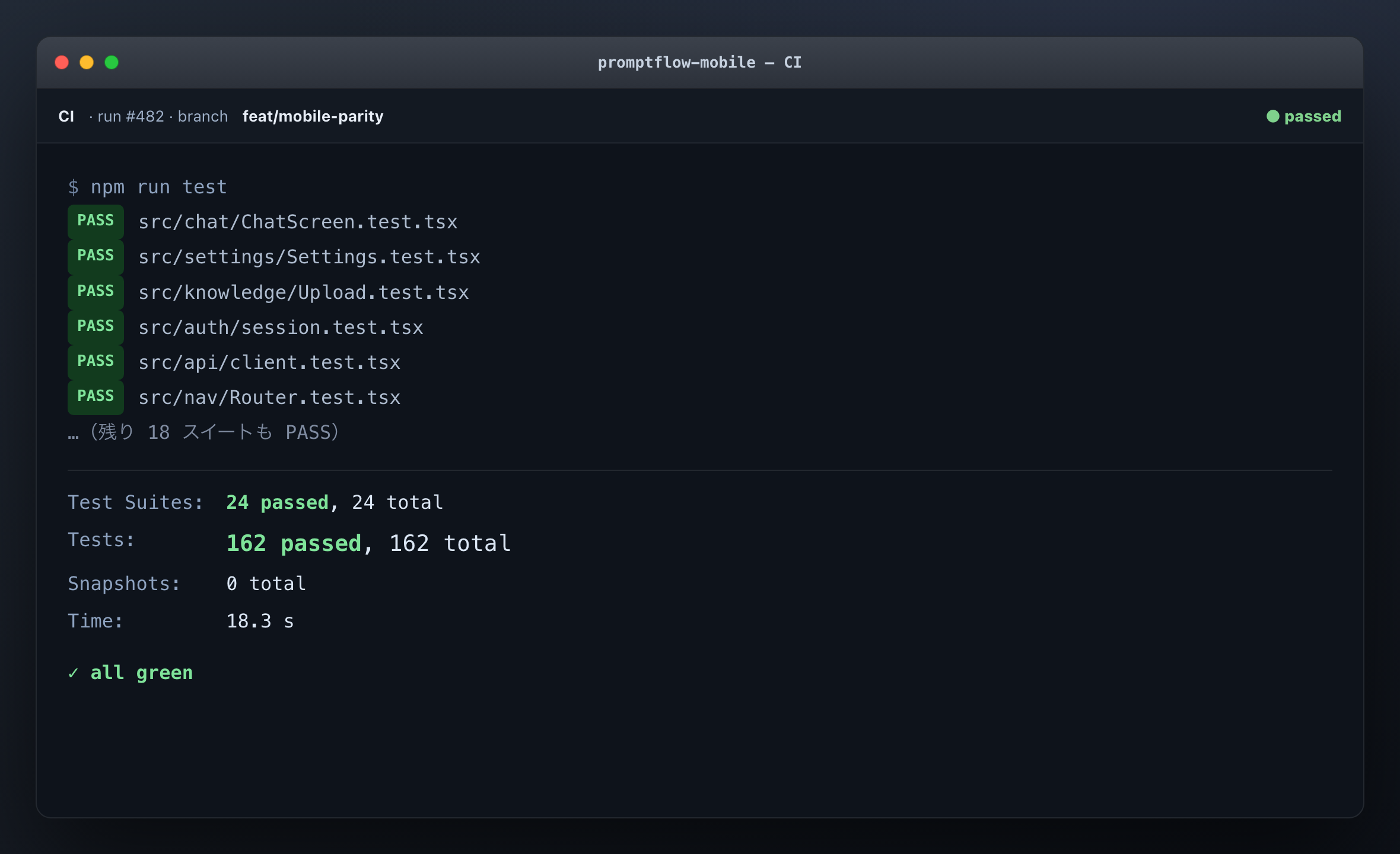
Task: Click the Tests: label
Action: [x=101, y=540]
